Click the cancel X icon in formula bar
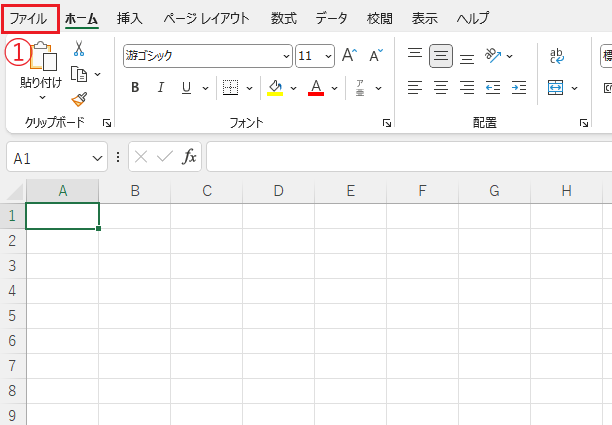This screenshot has width=612, height=425. pyautogui.click(x=141, y=157)
